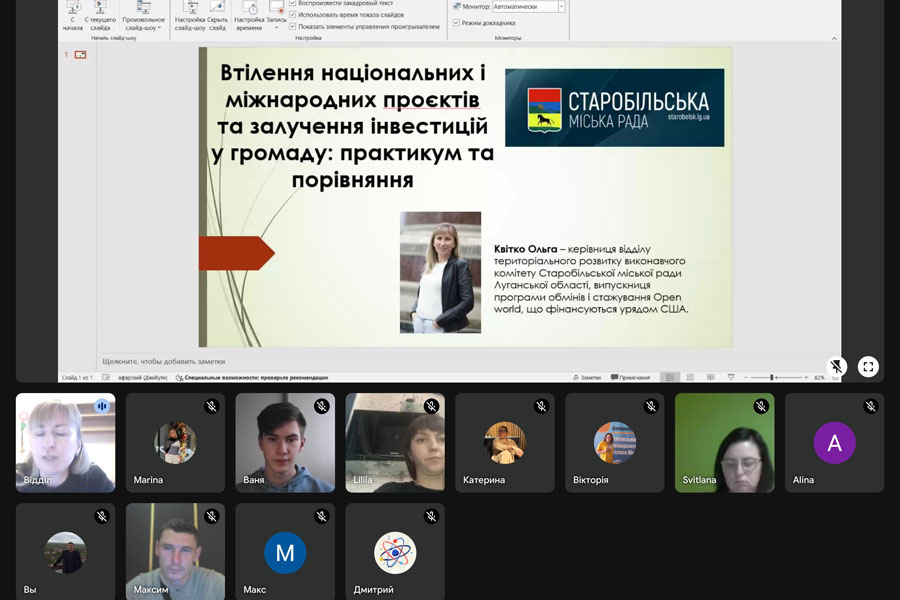Click the Rehearse Timings icon
Image resolution: width=900 pixels, height=600 pixels.
[x=249, y=15]
